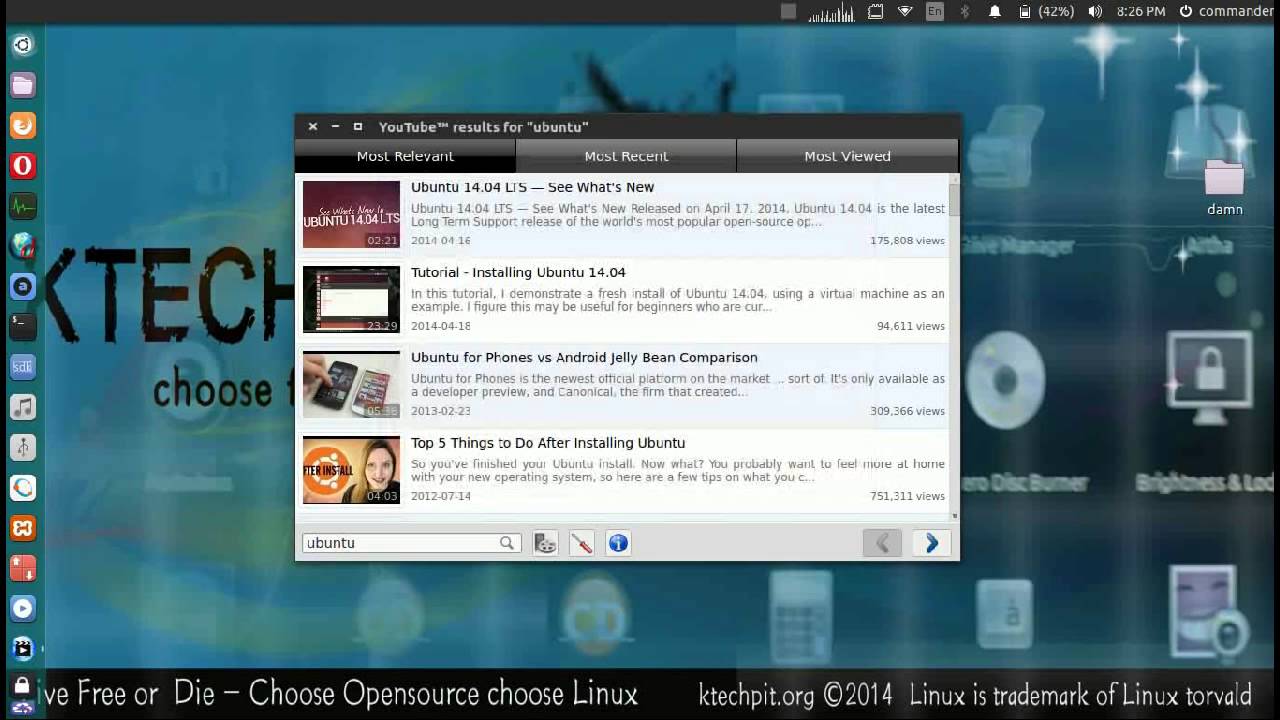The width and height of the screenshot is (1280, 720).
Task: Open the Installing Ubuntu 14.04 tutorial thumbnail
Action: pos(351,299)
